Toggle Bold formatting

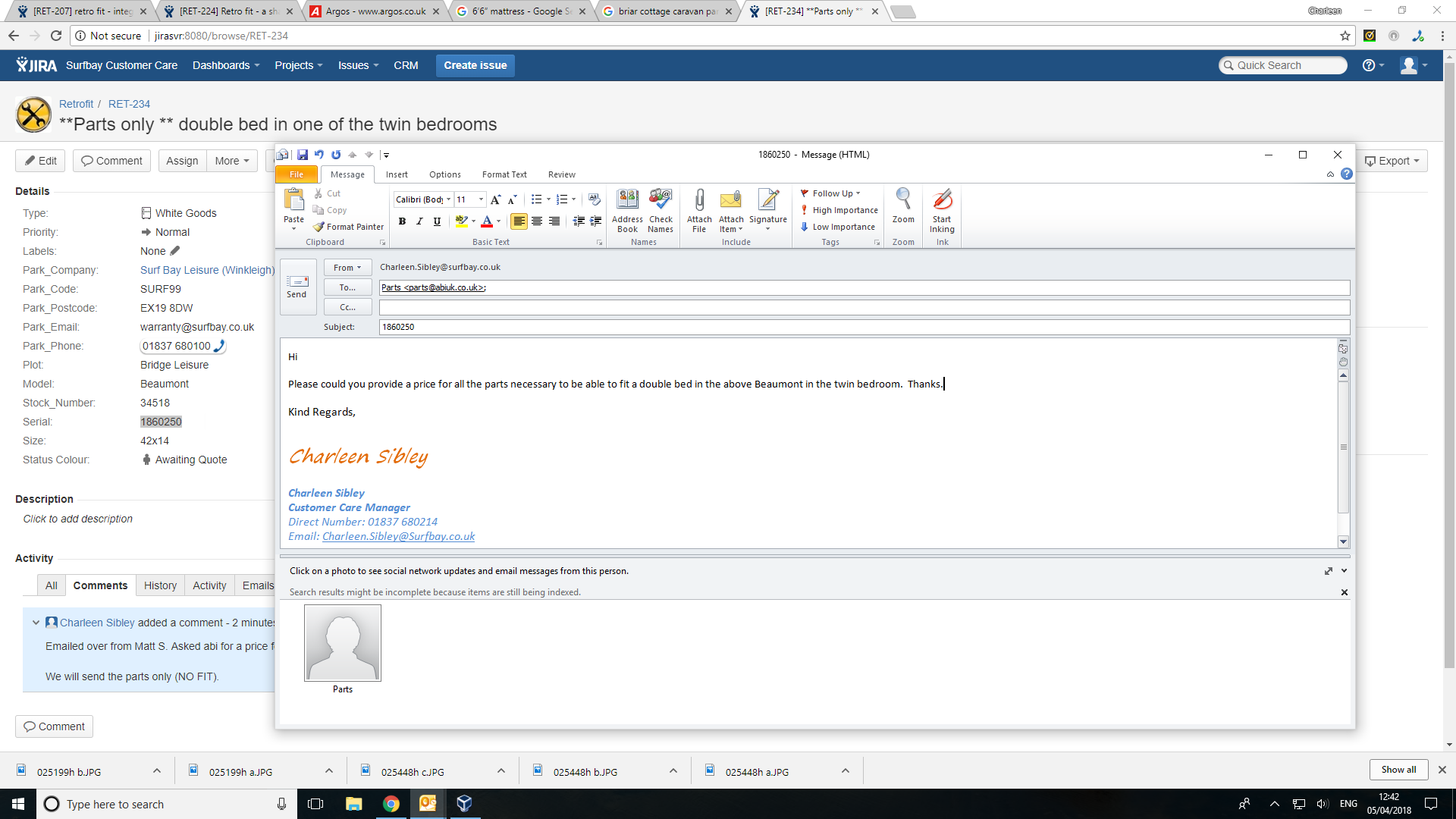click(x=402, y=221)
